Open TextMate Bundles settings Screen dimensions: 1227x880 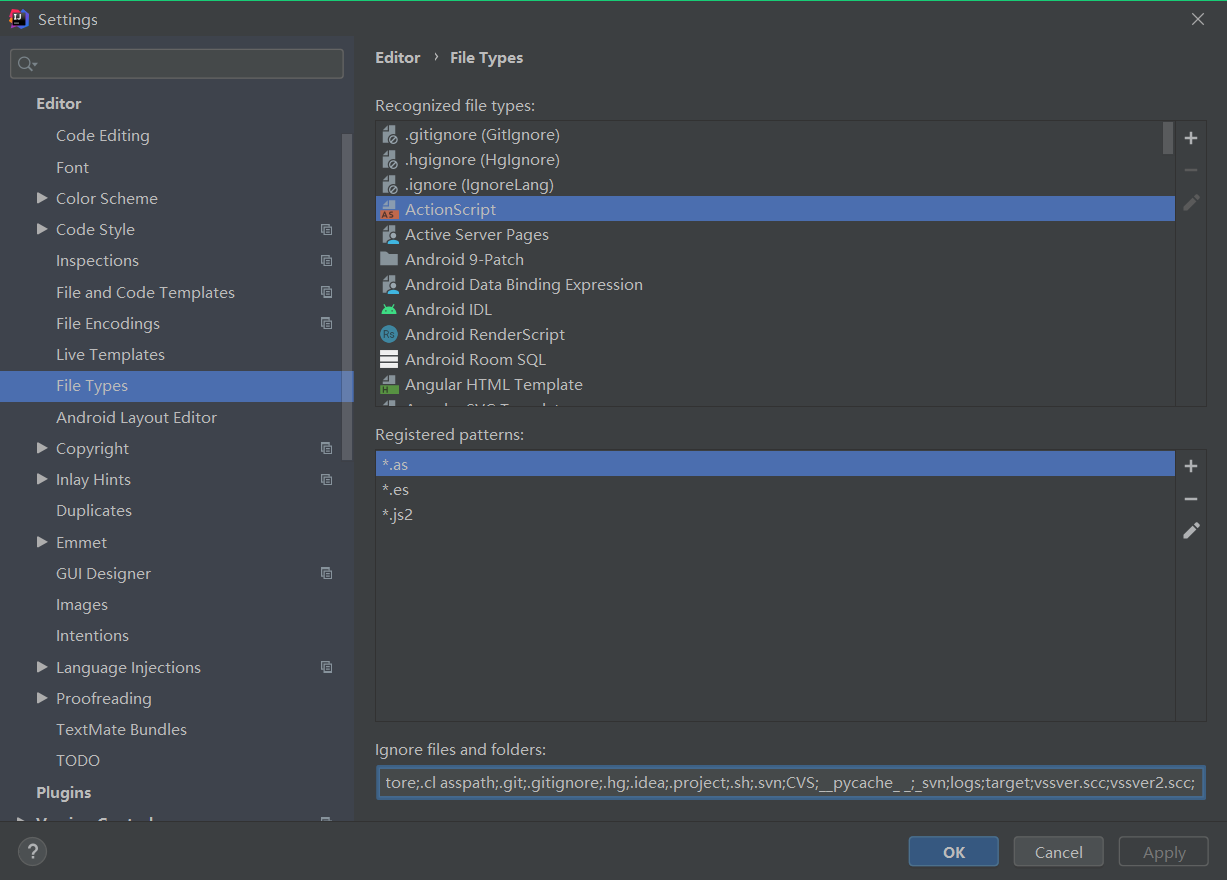click(121, 729)
